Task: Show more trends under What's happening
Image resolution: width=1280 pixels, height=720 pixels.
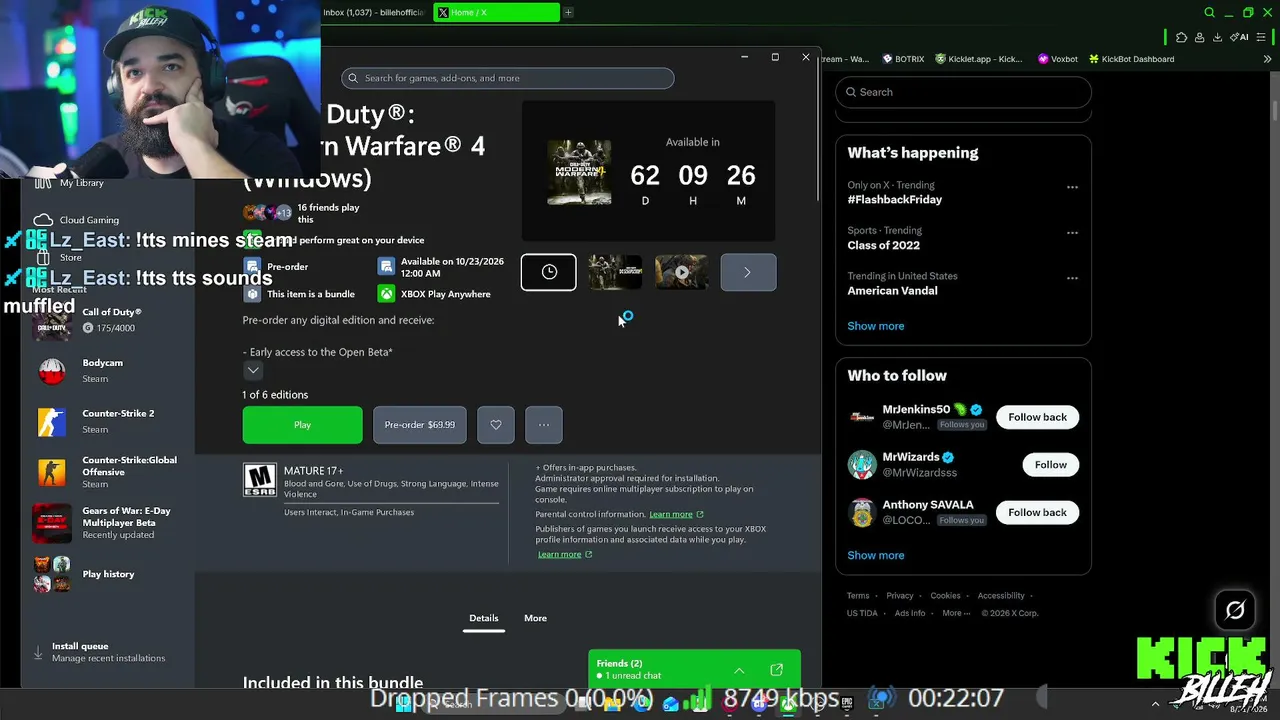Action: (x=876, y=326)
